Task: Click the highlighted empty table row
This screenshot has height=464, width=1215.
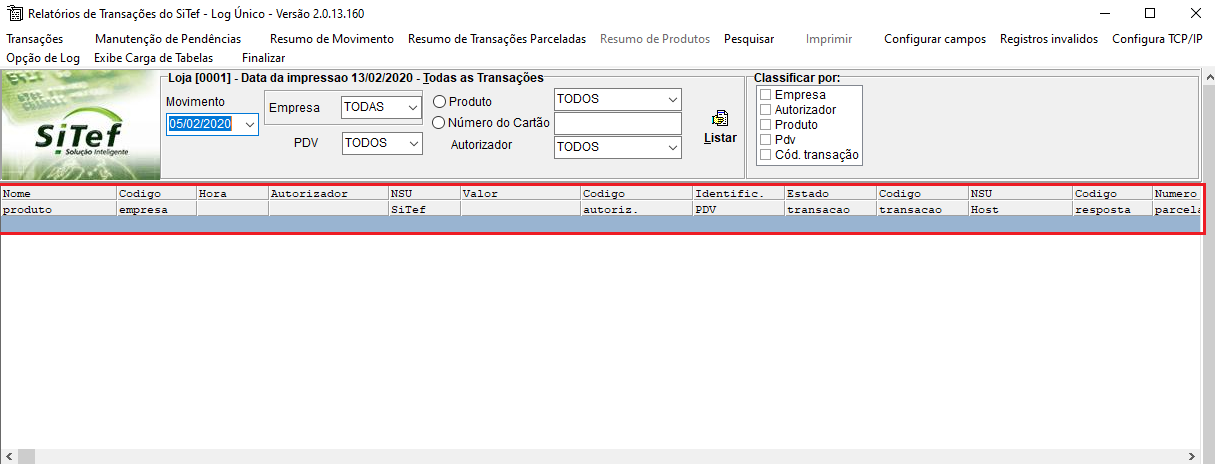Action: (x=601, y=225)
